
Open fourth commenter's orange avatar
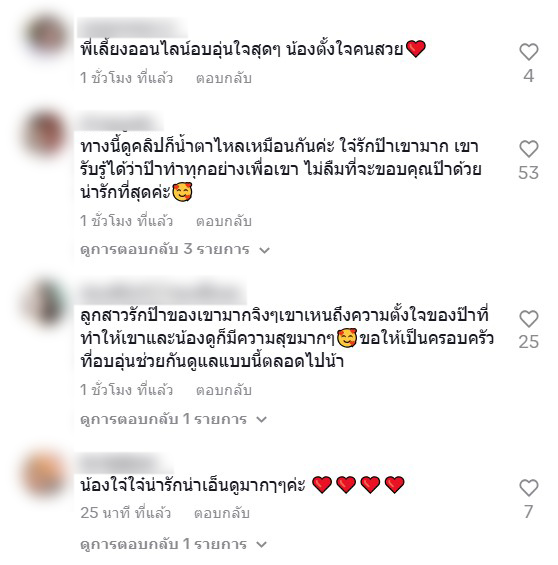coord(46,473)
